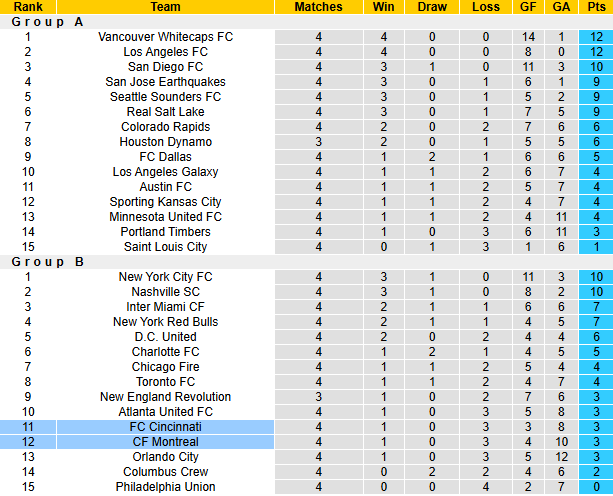Select the highlighted CF Montreal team name
This screenshot has width=613, height=496.
tap(165, 442)
